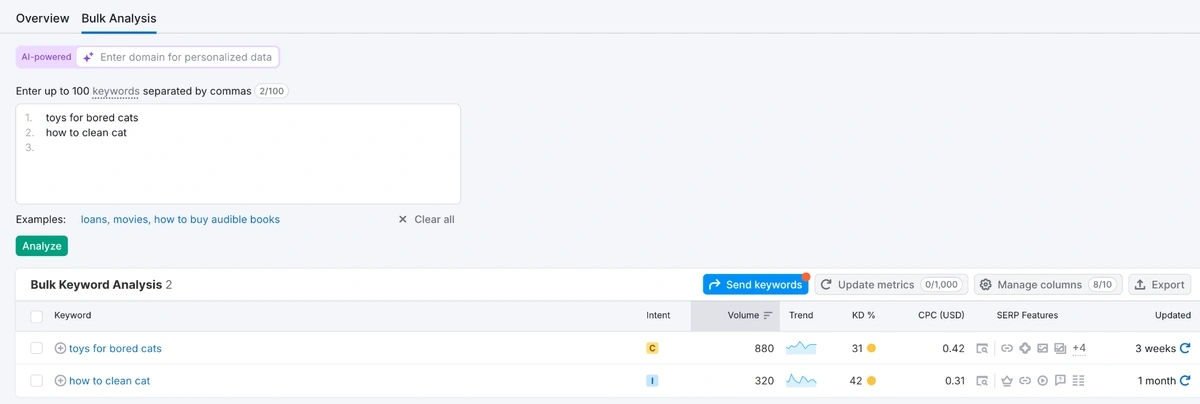
Task: Click Clear all to empty the keyword list
Action: pyautogui.click(x=426, y=219)
